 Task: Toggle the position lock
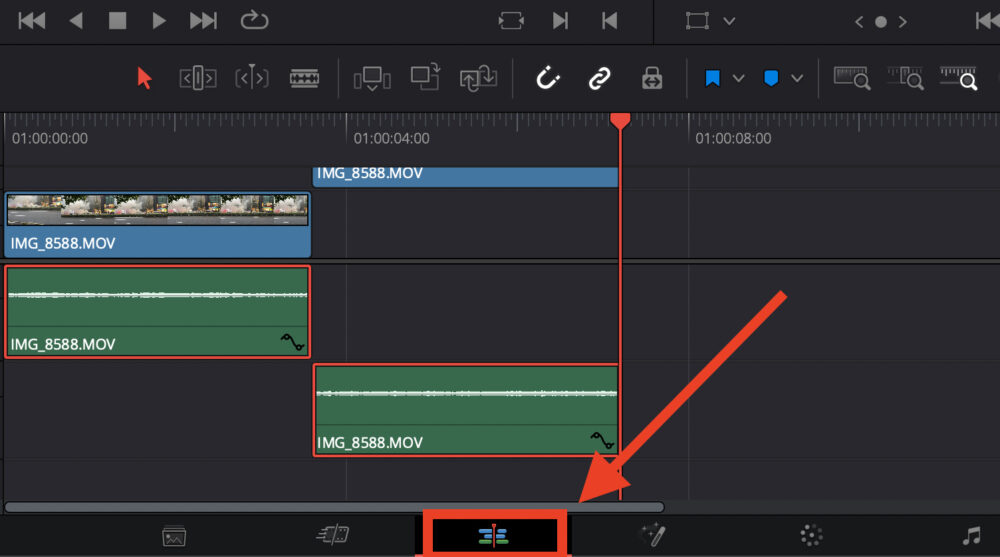pyautogui.click(x=652, y=78)
